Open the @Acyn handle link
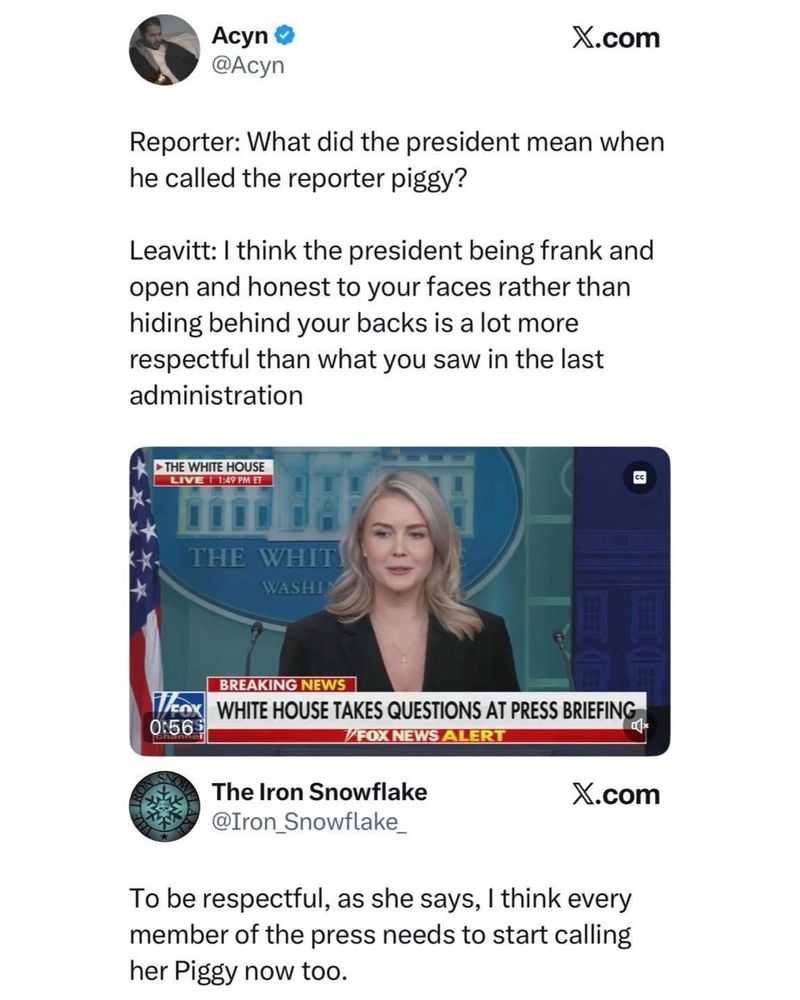The width and height of the screenshot is (800, 1000). pos(248,65)
